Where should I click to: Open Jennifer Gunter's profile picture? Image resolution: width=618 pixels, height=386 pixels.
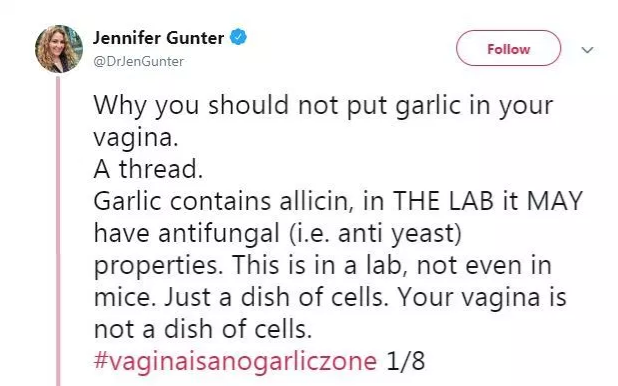click(x=59, y=49)
